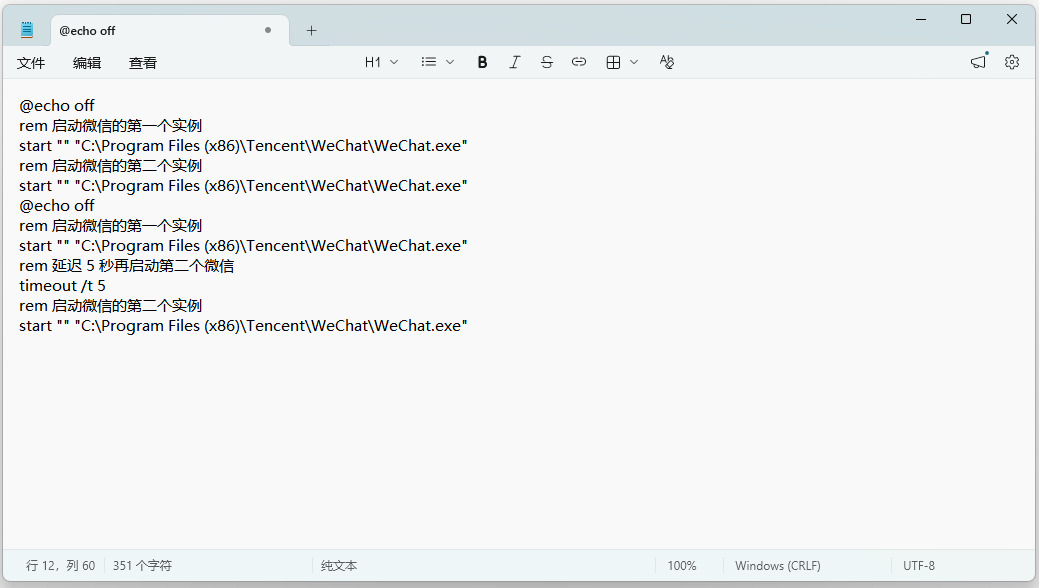Viewport: 1039px width, 588px height.
Task: Close the '@echo off' tab via dot indicator
Action: pos(268,30)
